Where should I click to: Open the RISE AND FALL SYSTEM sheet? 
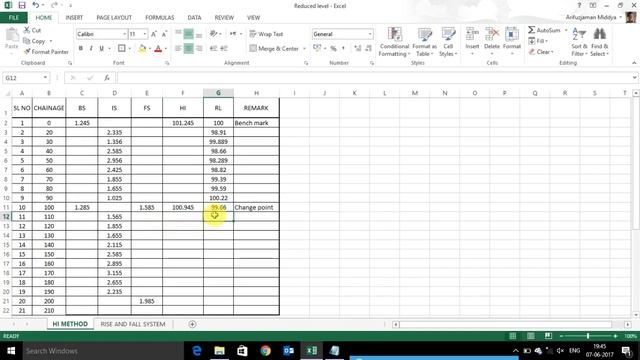[x=133, y=324]
